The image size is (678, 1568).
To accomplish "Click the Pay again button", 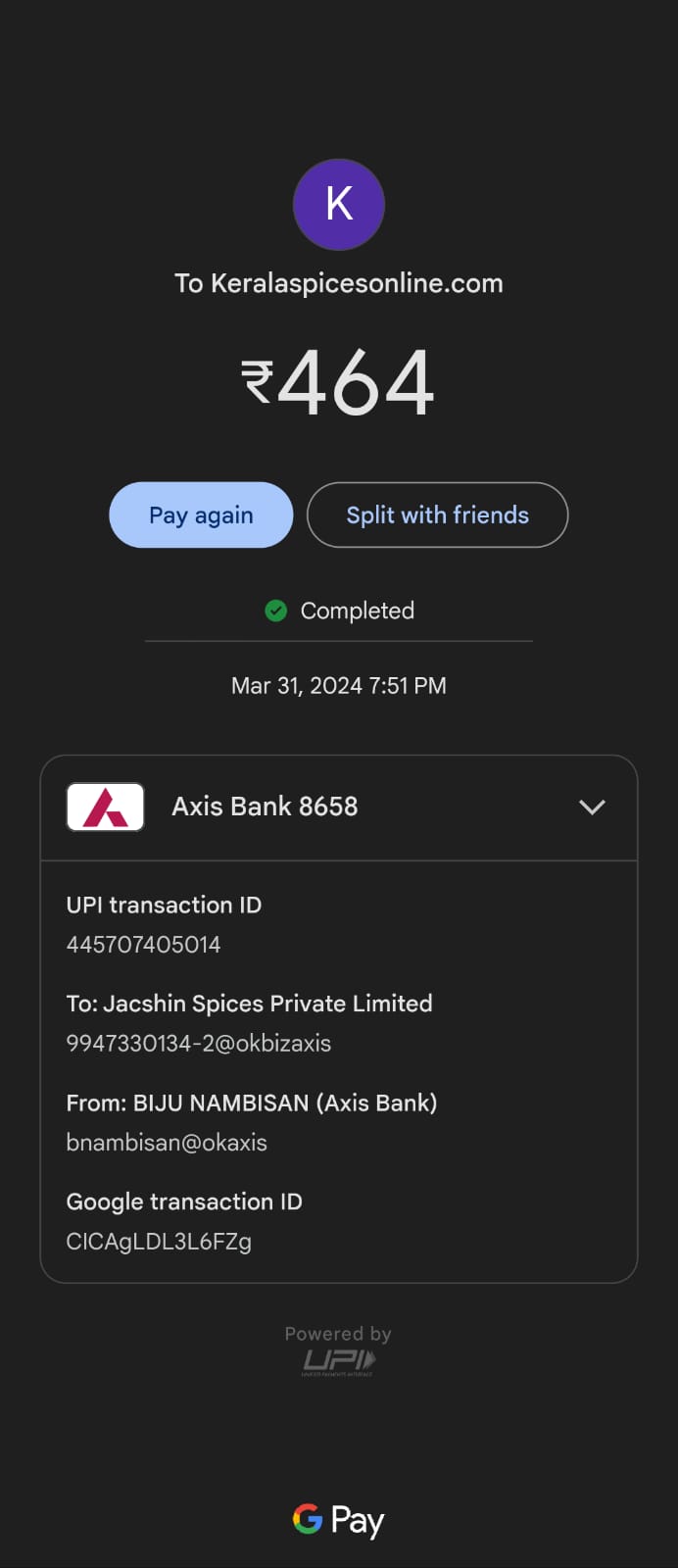I will 201,514.
